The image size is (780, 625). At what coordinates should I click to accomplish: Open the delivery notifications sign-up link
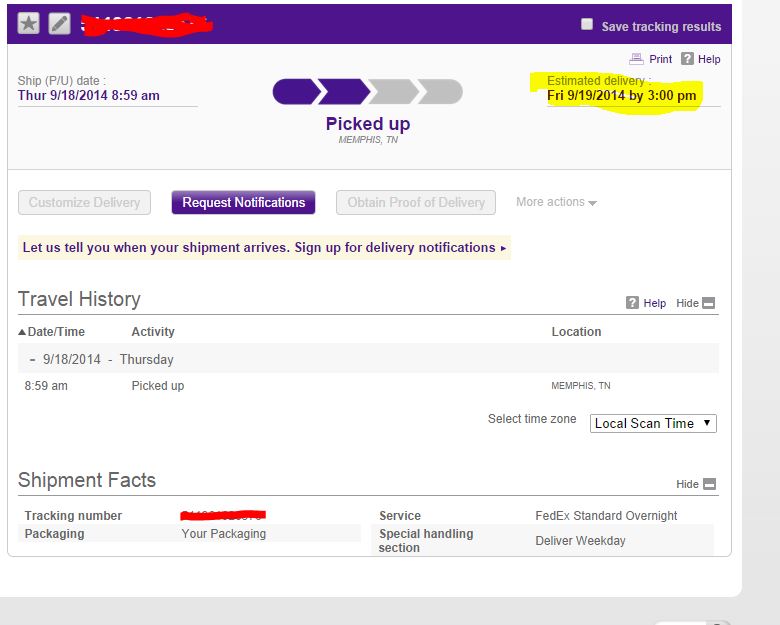[264, 247]
